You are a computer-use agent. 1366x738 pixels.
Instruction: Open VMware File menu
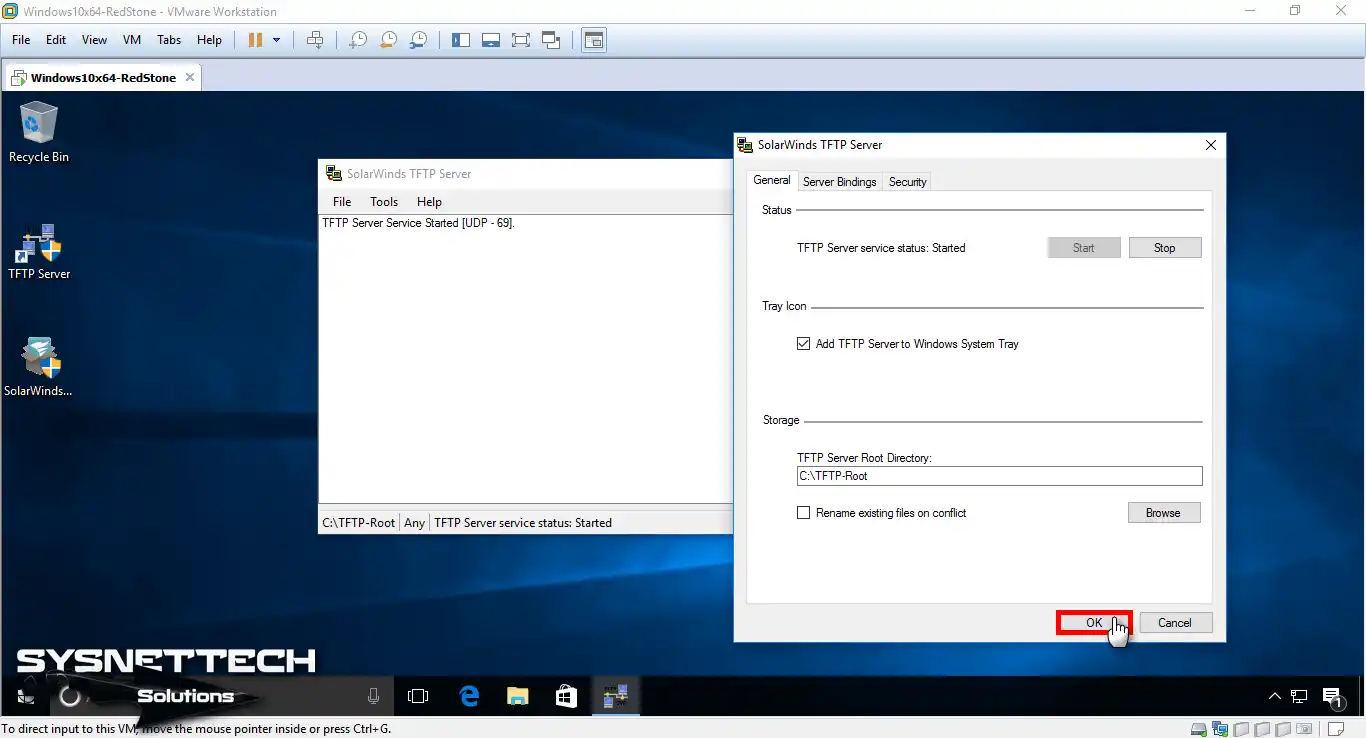[21, 40]
